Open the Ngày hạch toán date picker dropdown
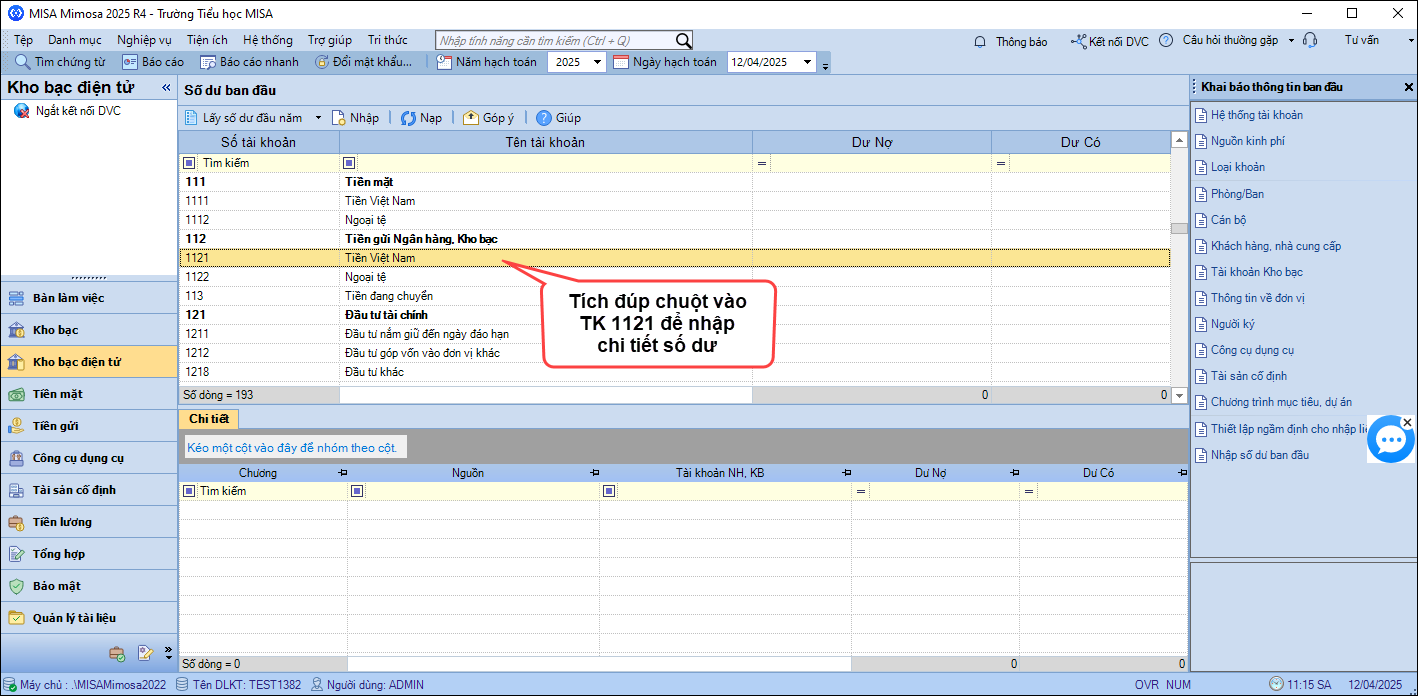The width and height of the screenshot is (1418, 696). (809, 62)
